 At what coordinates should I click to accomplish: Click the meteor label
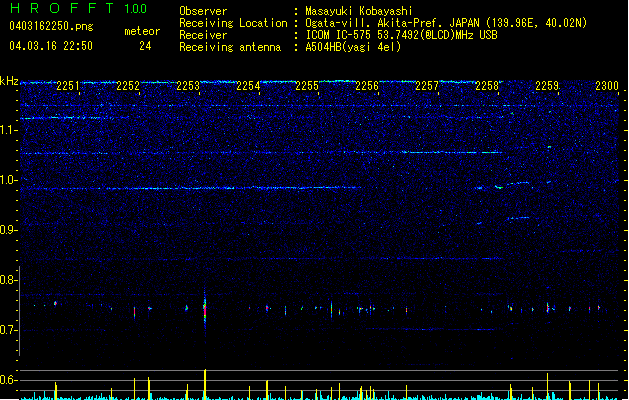tap(142, 31)
